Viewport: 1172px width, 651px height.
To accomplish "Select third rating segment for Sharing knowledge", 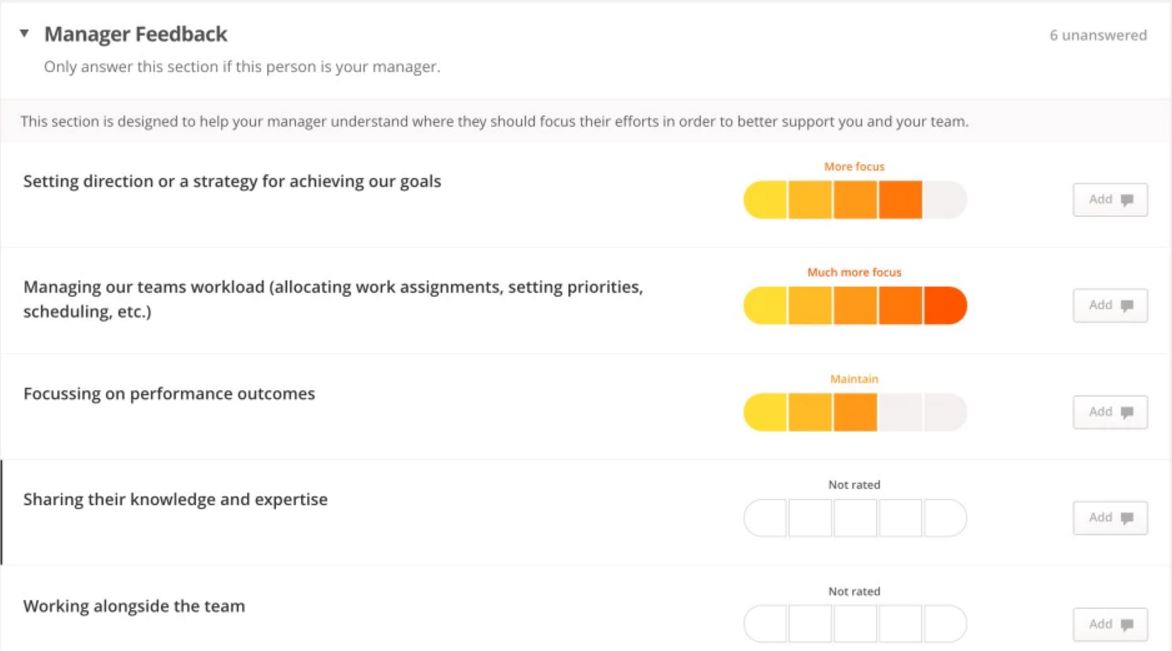I will pyautogui.click(x=855, y=518).
